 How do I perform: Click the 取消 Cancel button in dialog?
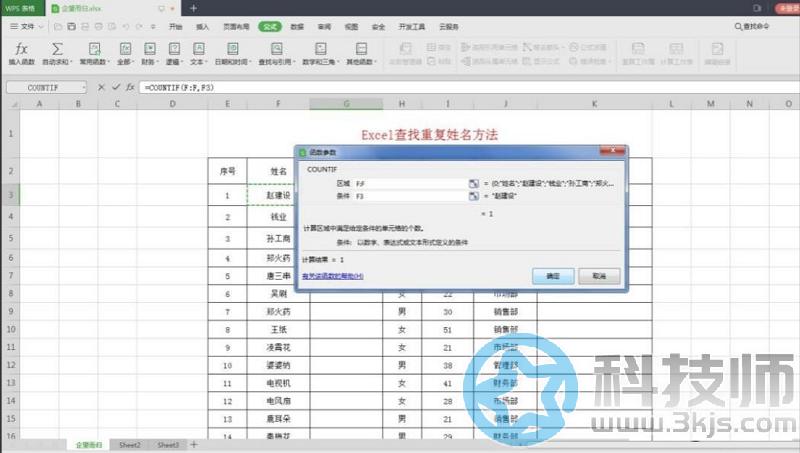pyautogui.click(x=599, y=276)
